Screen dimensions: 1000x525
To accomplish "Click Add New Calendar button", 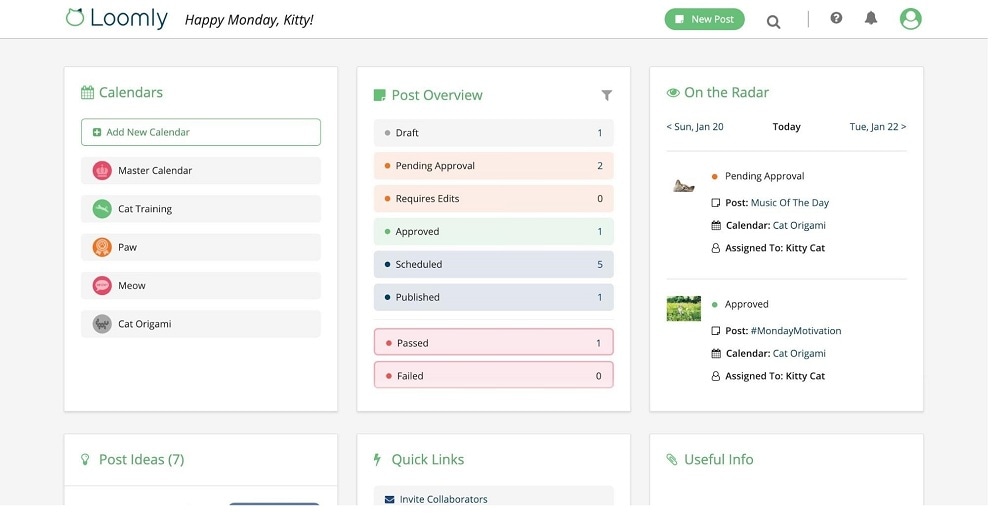I will (201, 132).
